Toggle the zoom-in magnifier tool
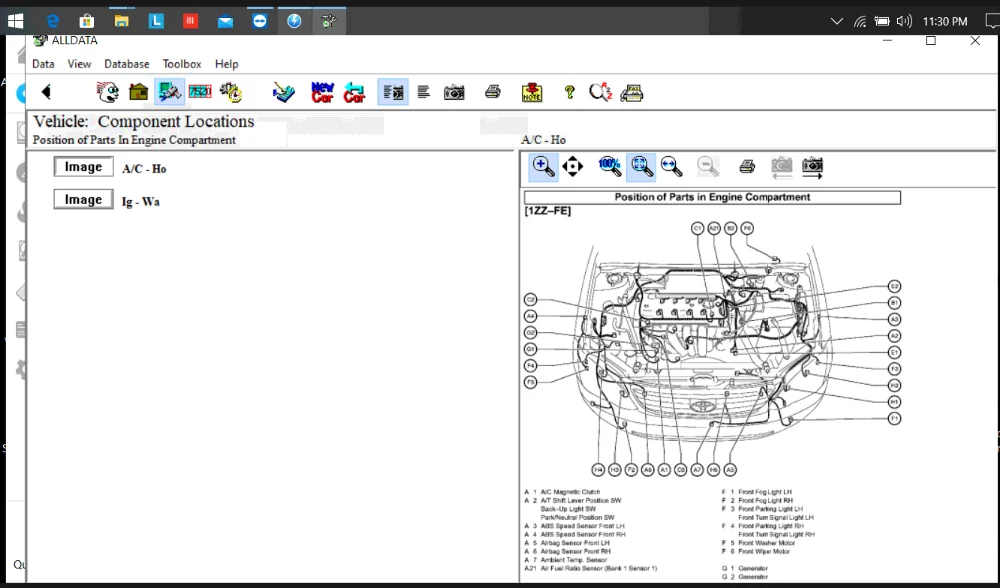The image size is (1000, 588). (x=543, y=167)
